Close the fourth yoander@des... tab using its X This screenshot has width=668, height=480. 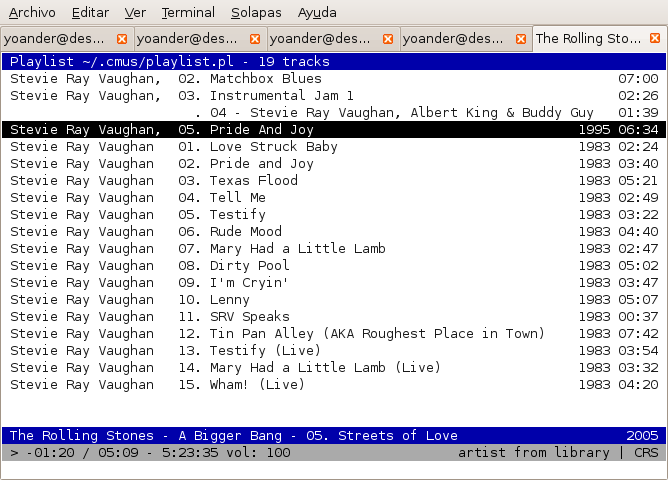[x=521, y=39]
